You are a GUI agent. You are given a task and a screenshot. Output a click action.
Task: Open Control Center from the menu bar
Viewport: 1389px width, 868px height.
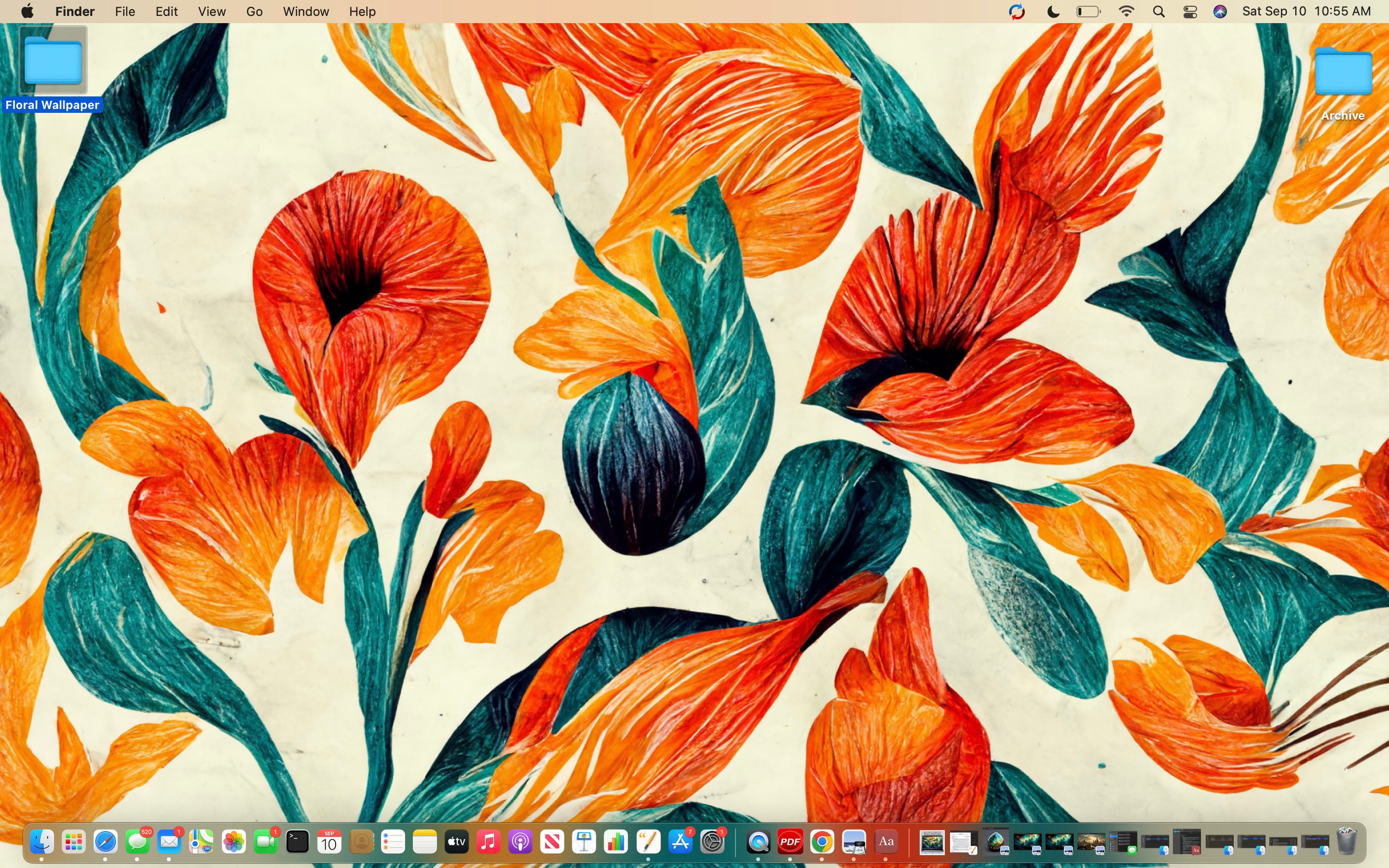[1189, 11]
